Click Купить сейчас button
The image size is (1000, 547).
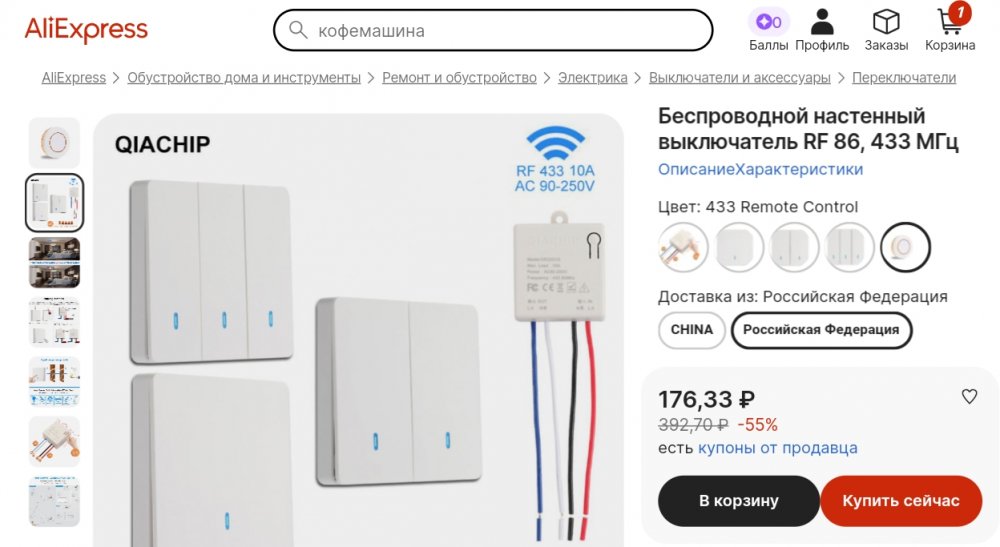pyautogui.click(x=901, y=501)
